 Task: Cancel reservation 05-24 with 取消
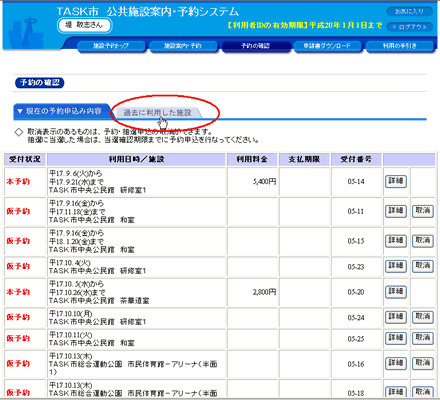423,317
